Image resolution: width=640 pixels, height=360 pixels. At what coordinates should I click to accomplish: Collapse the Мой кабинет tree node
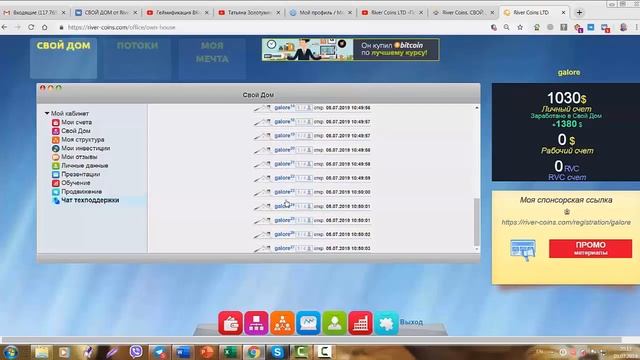[47, 113]
